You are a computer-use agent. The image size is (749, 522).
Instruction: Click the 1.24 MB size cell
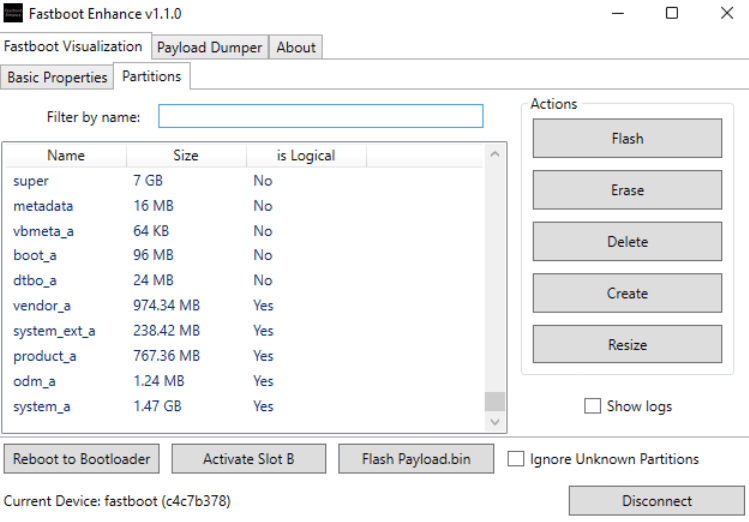coord(159,381)
